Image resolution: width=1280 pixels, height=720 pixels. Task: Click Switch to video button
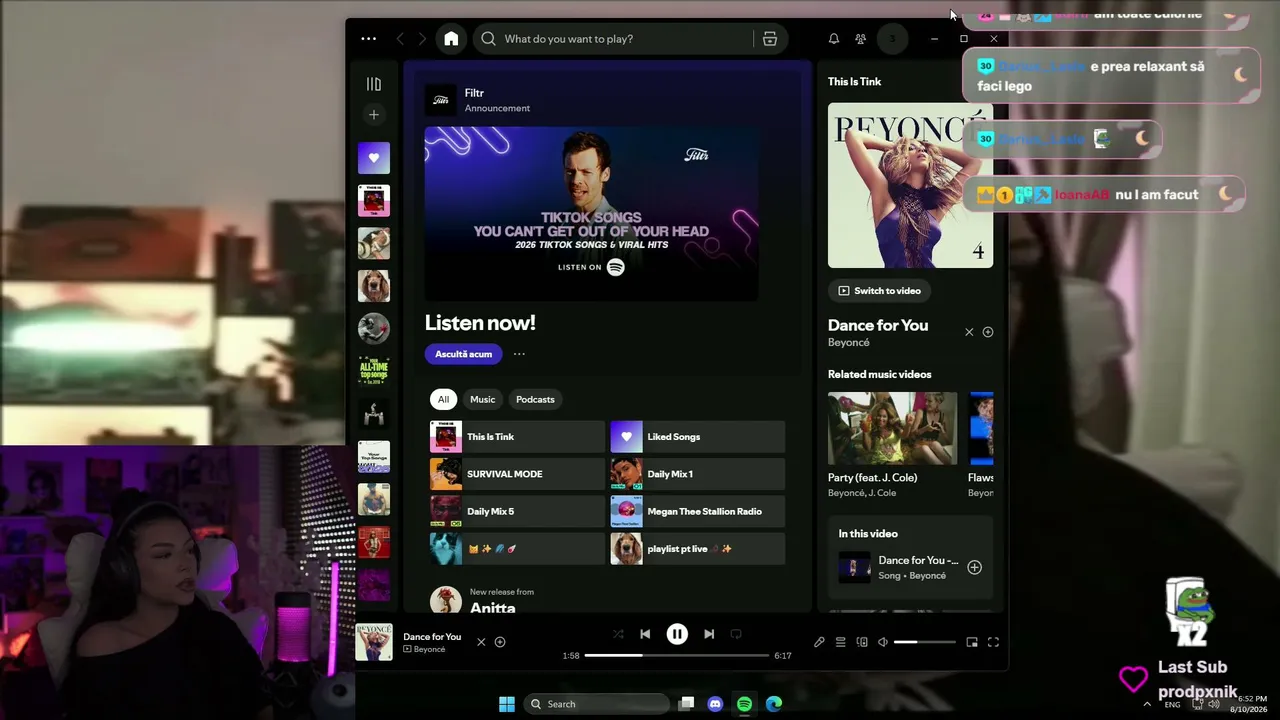880,291
